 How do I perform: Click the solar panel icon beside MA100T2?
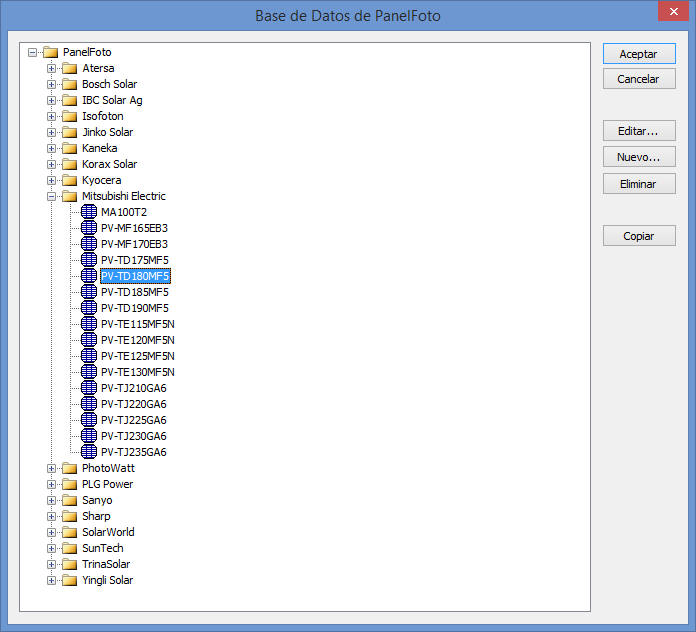coord(89,212)
